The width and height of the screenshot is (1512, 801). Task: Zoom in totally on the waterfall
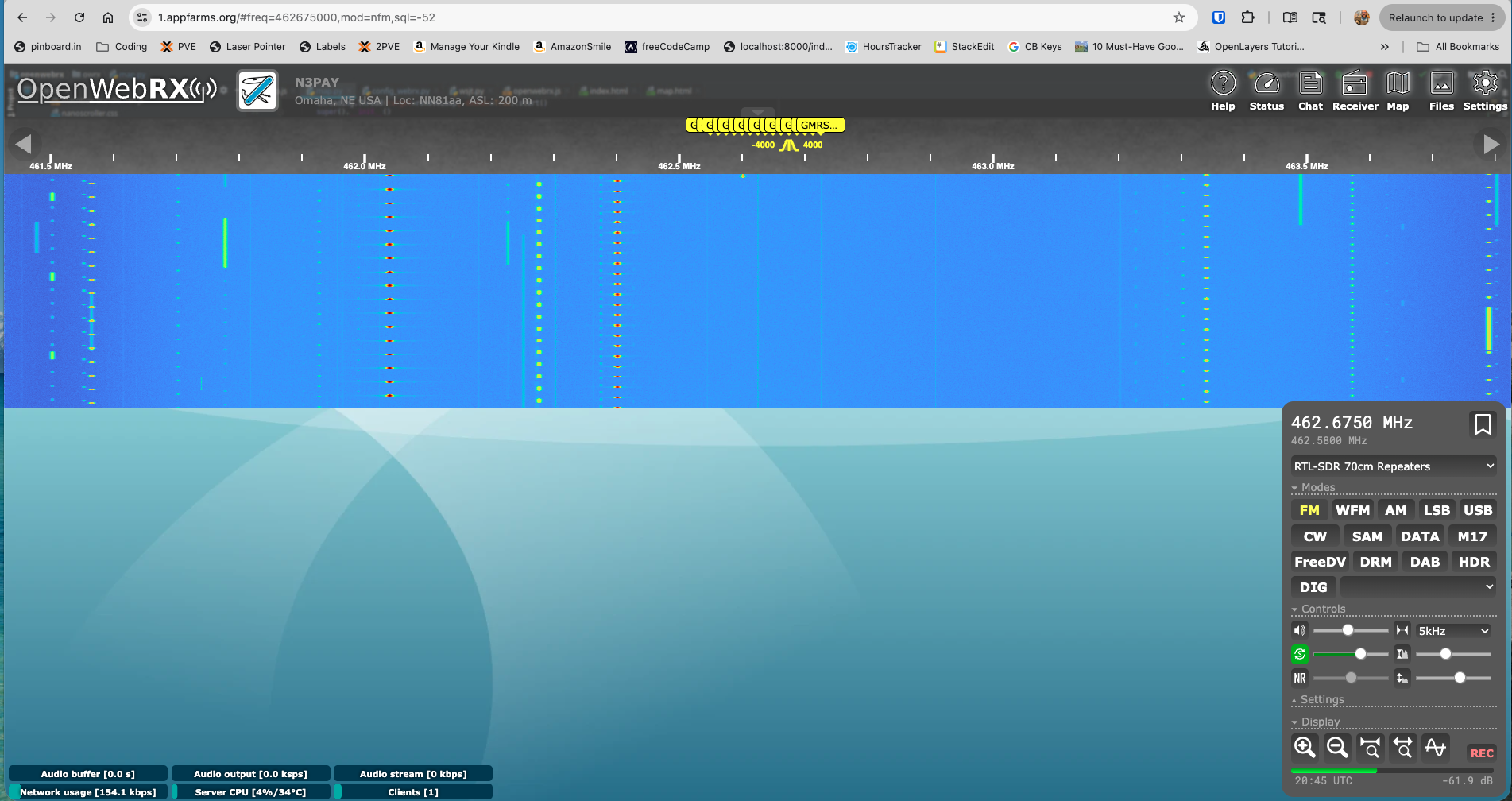(x=1370, y=747)
